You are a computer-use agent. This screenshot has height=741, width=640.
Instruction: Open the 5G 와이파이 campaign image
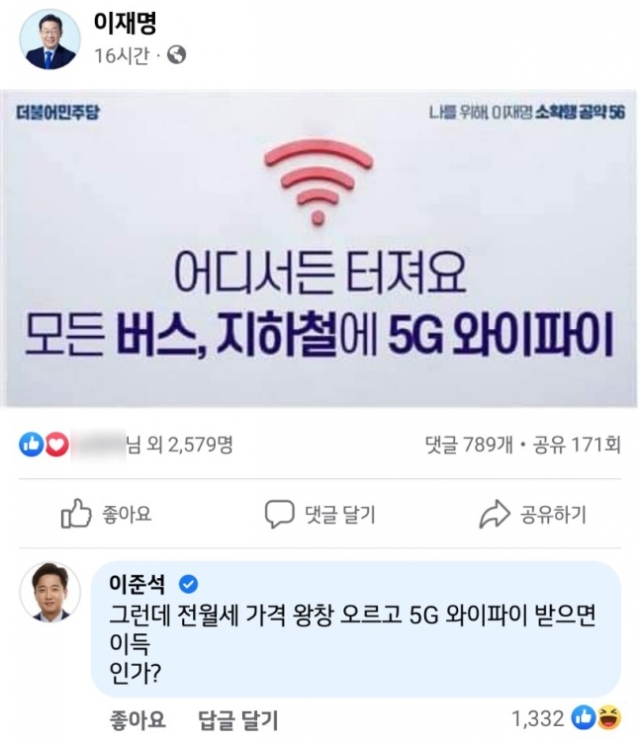click(320, 248)
